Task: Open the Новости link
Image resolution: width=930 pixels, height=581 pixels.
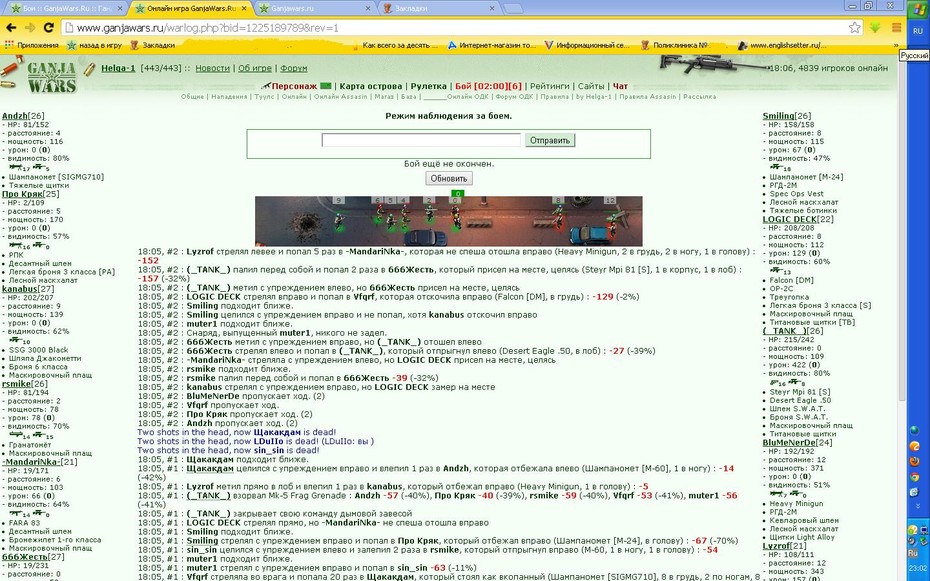Action: [x=212, y=68]
